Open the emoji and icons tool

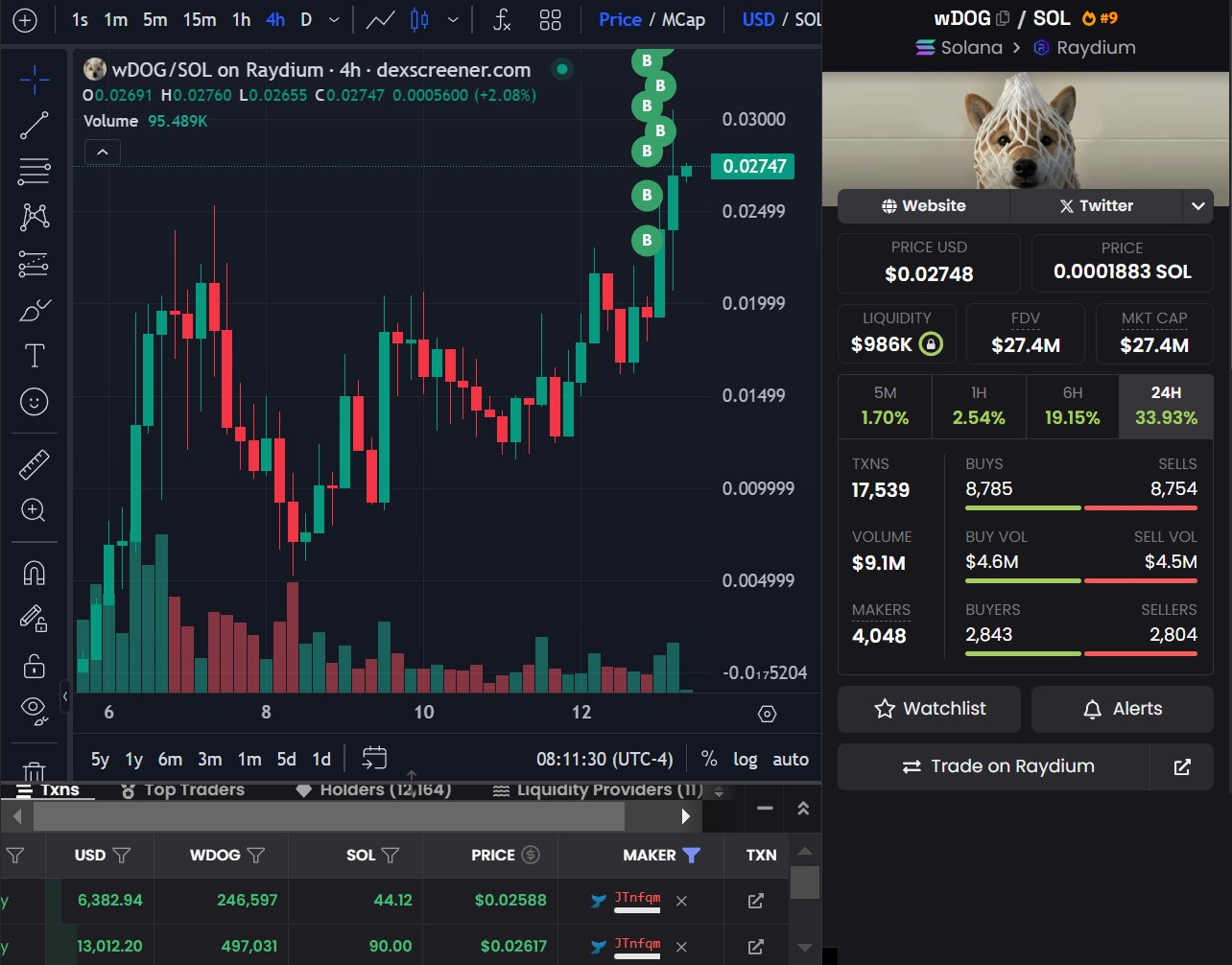35,401
